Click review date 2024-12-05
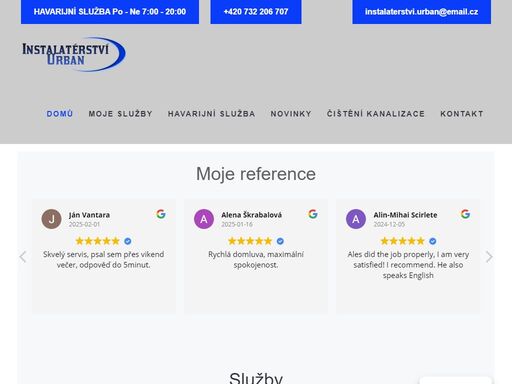This screenshot has height=384, width=512. [x=389, y=224]
